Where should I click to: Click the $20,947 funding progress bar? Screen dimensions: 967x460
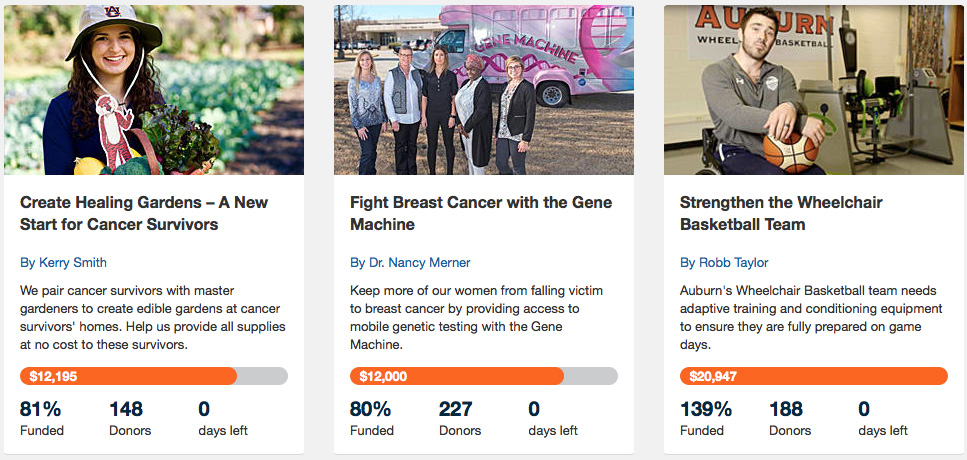click(x=814, y=376)
